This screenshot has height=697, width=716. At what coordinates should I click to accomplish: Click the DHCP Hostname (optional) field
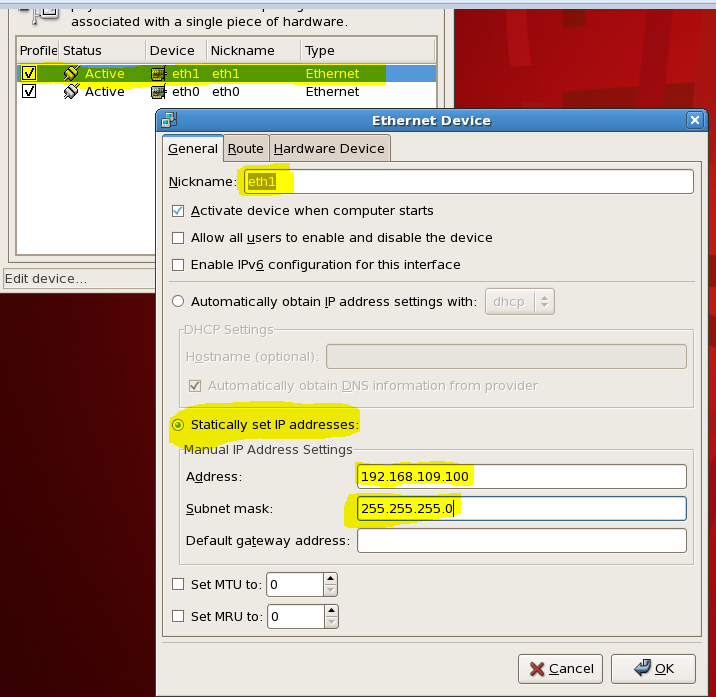click(506, 356)
